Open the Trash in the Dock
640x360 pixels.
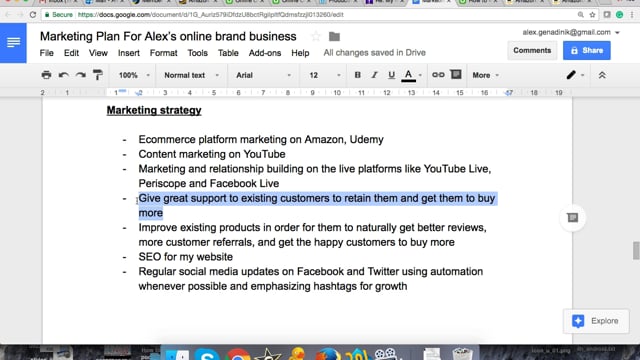click(x=462, y=353)
